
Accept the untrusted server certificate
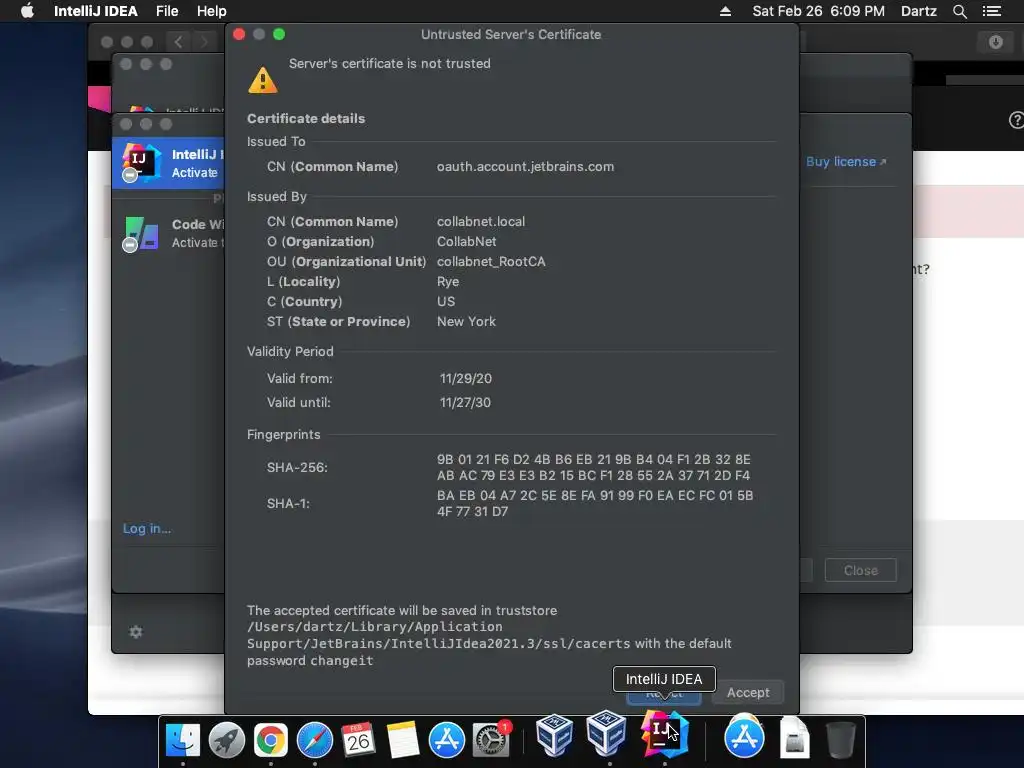pyautogui.click(x=747, y=692)
